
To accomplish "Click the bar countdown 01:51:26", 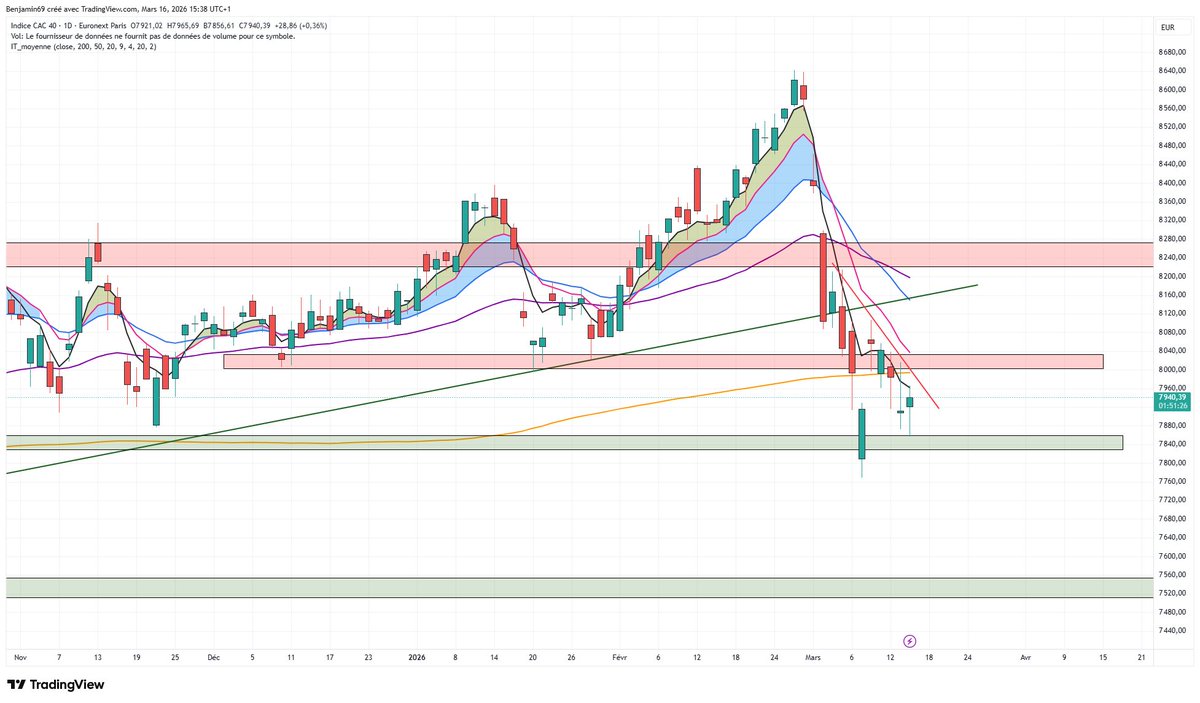I will tap(1172, 406).
